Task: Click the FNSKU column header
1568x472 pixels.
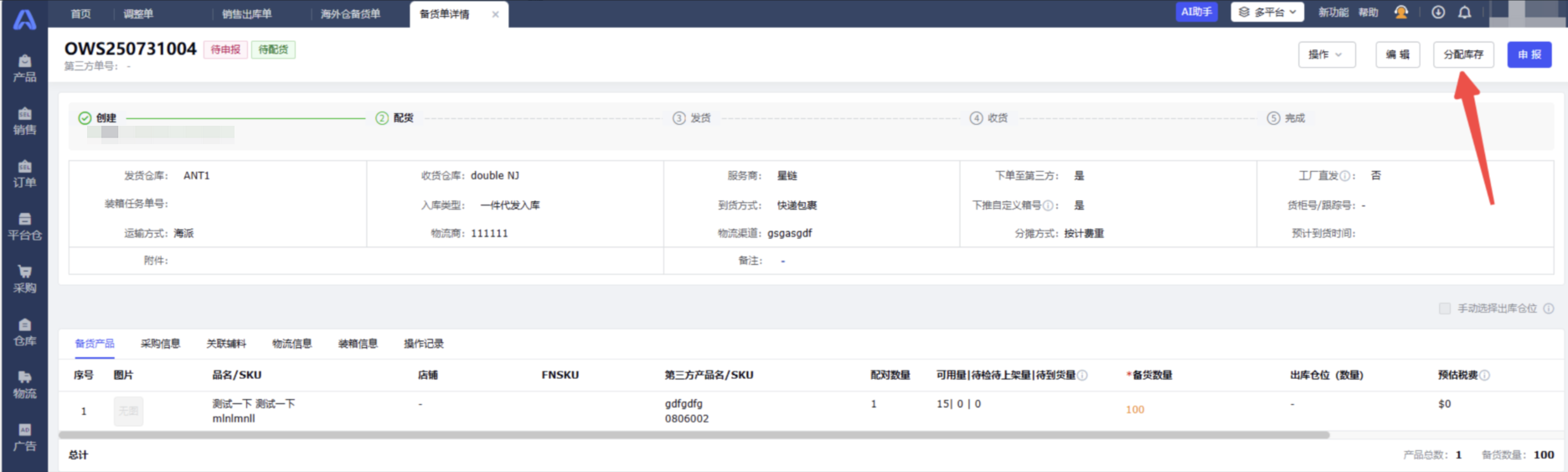Action: tap(560, 376)
